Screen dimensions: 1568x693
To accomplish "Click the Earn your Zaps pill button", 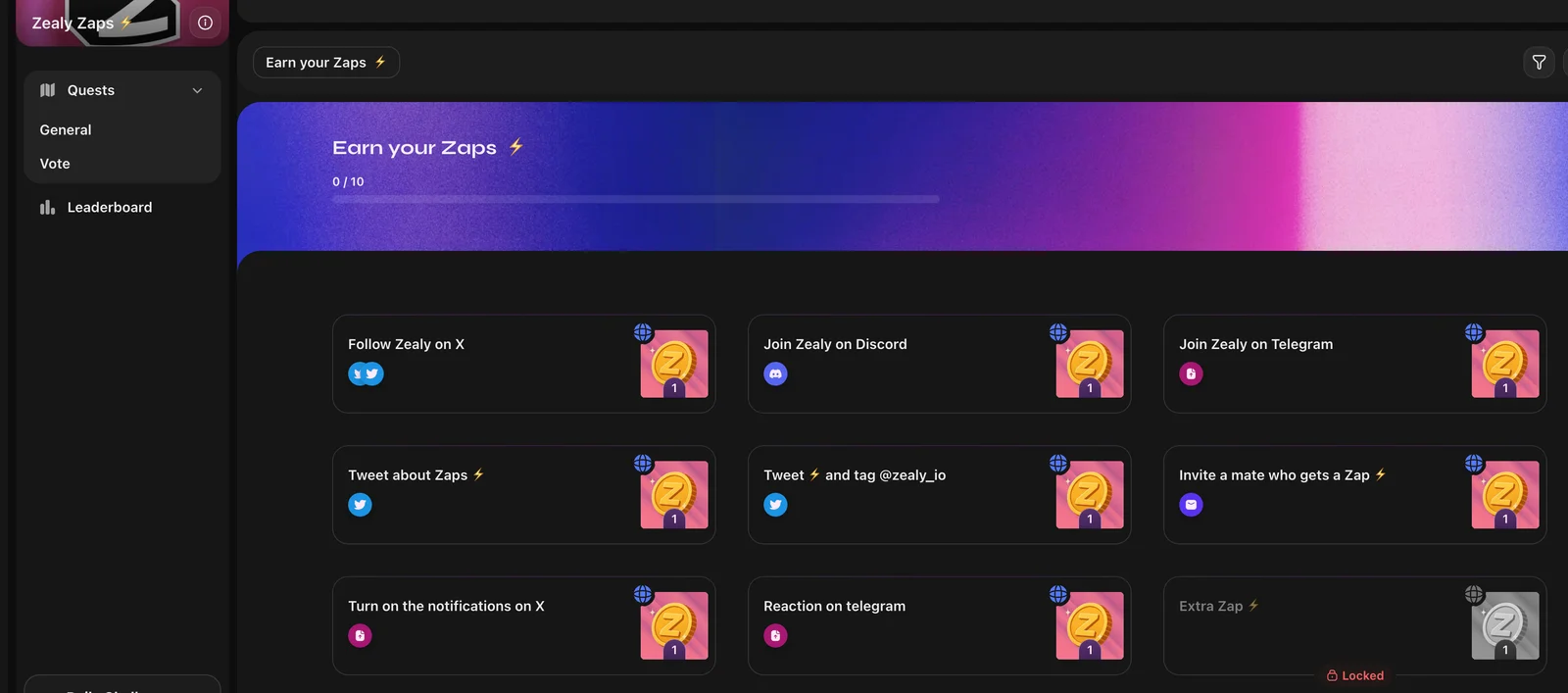I will point(326,62).
